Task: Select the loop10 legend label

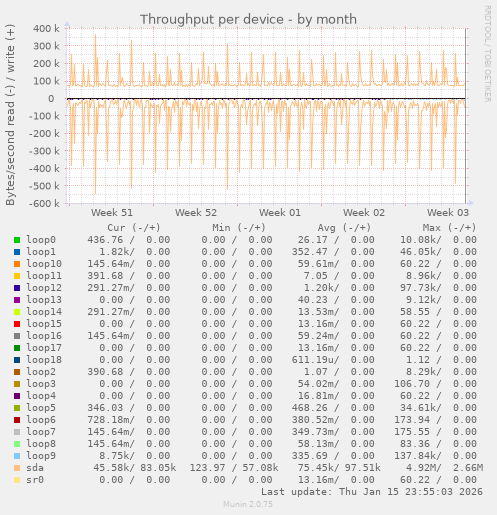Action: click(x=44, y=264)
